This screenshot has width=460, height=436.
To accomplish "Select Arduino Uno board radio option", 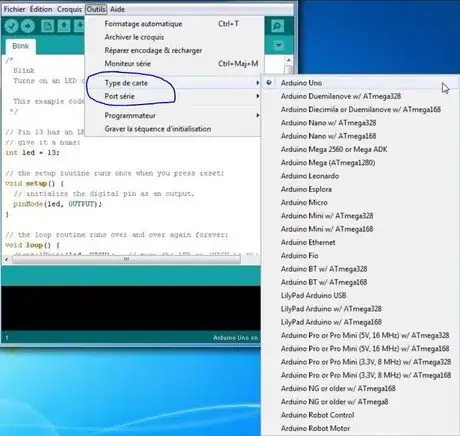I will pyautogui.click(x=360, y=83).
